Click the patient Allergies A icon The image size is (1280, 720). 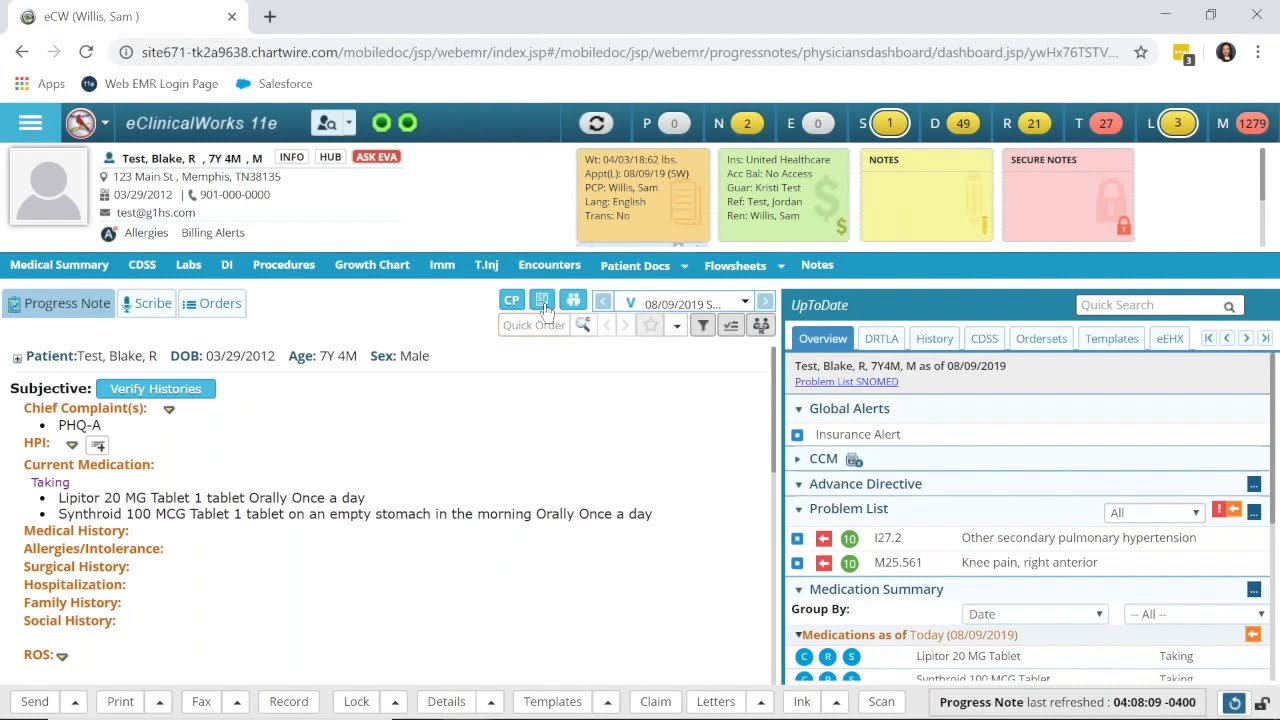click(109, 234)
